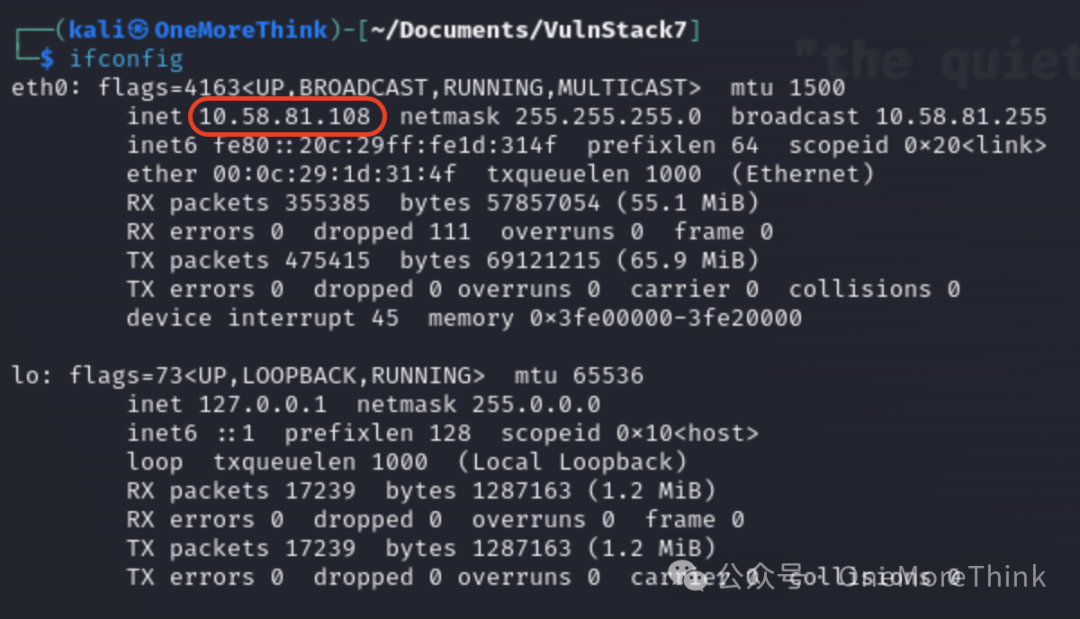Click the kali username in prompt
Viewport: 1080px width, 619px height.
pyautogui.click(x=95, y=30)
